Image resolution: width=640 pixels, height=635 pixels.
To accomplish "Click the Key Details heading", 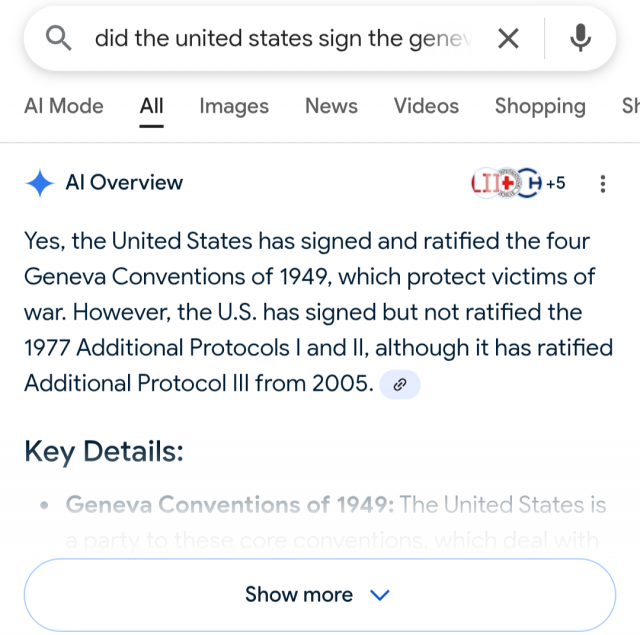I will (104, 452).
